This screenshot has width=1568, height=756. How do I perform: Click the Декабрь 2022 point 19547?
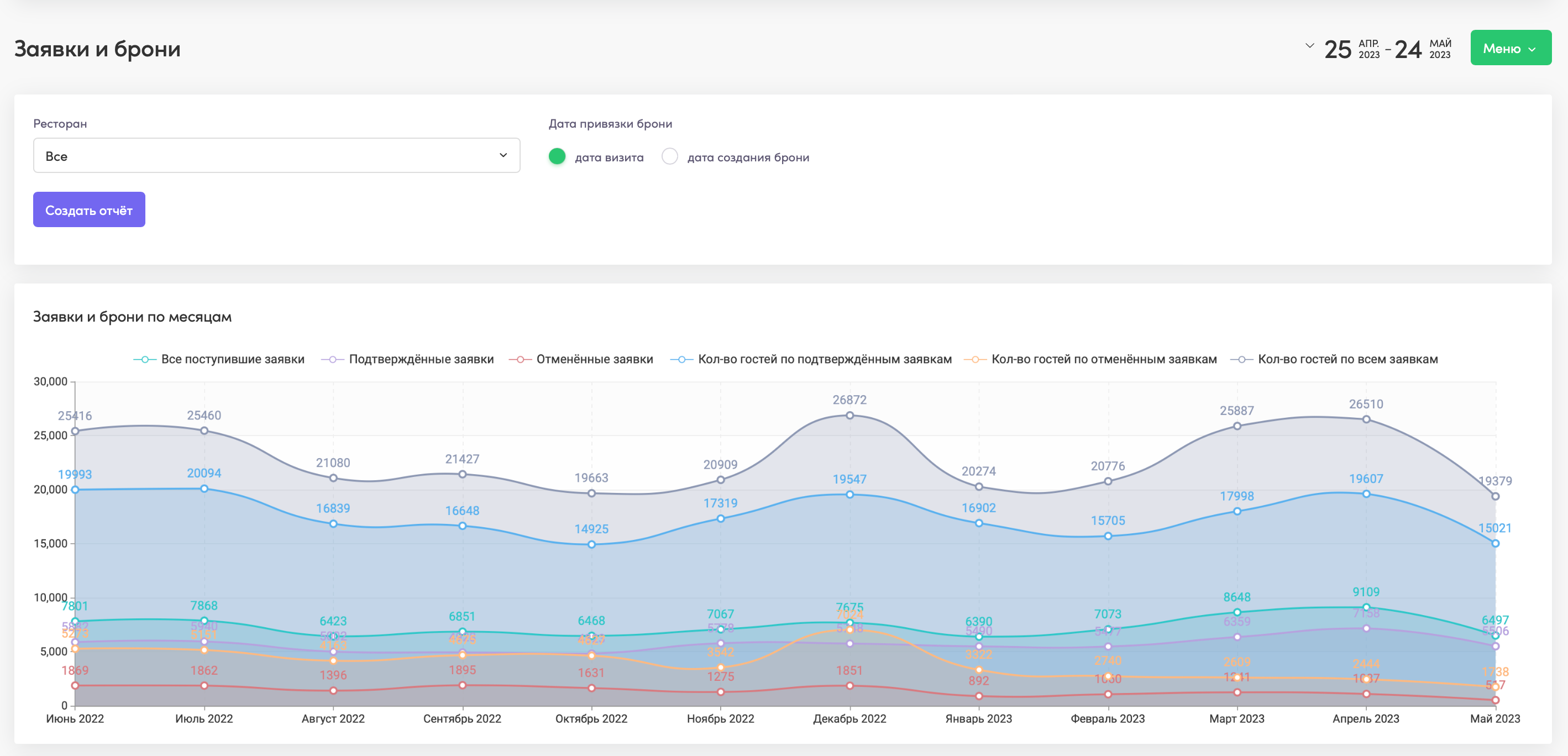click(x=849, y=495)
